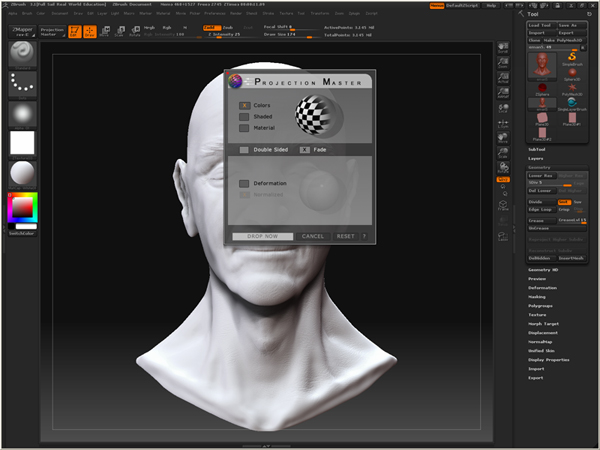
Task: Open the Preferences menu
Action: 216,15
